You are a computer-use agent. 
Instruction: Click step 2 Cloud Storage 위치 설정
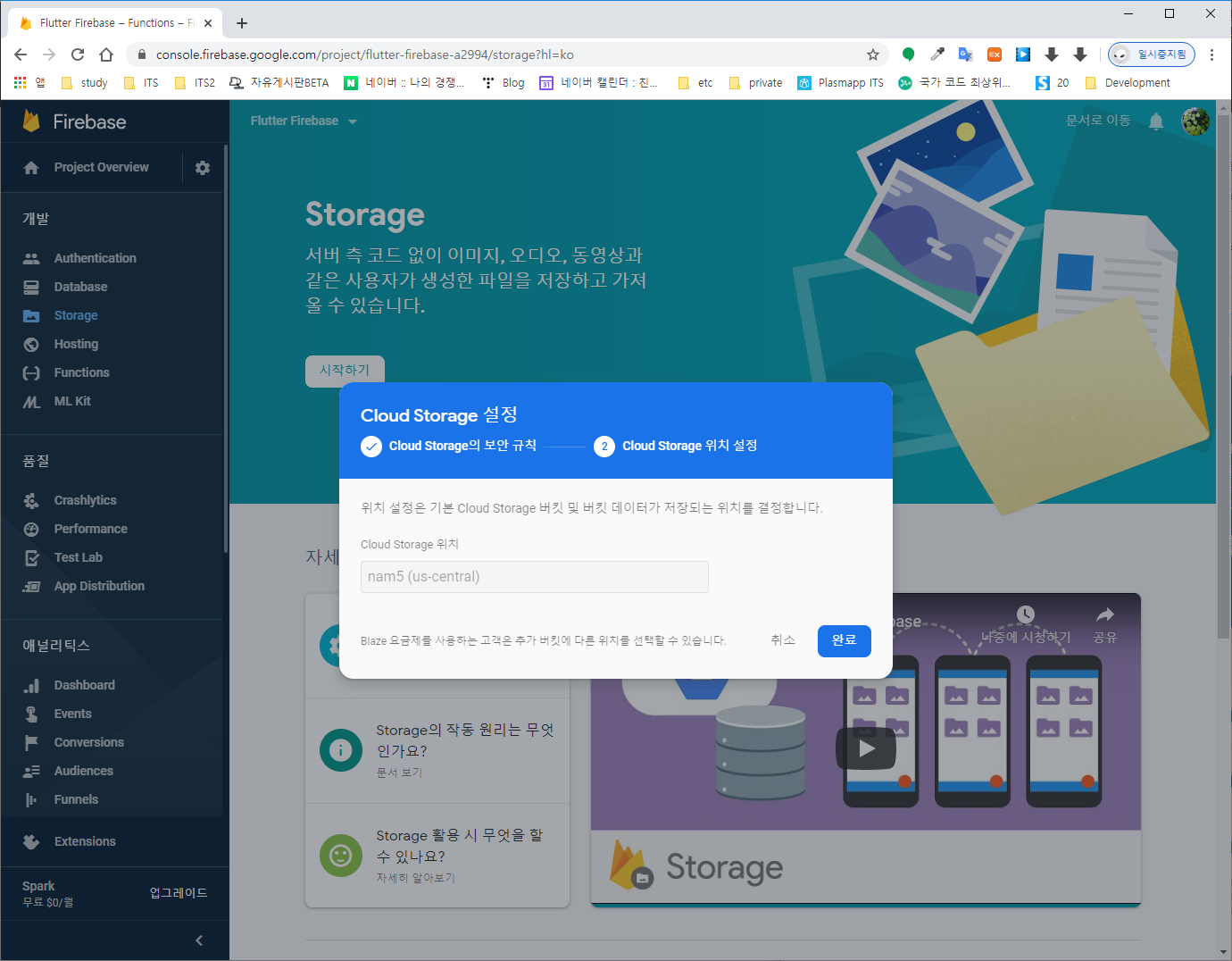tap(676, 446)
